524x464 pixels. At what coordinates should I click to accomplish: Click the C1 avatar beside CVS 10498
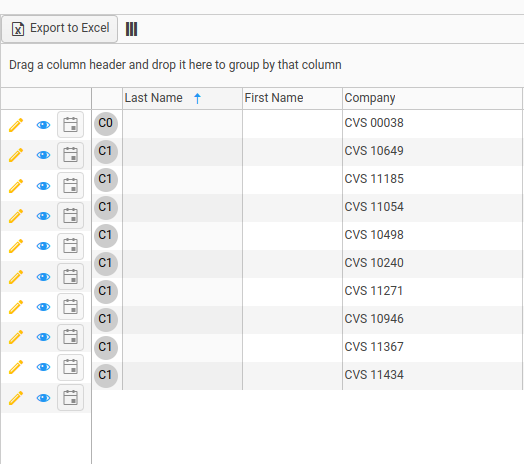point(106,236)
